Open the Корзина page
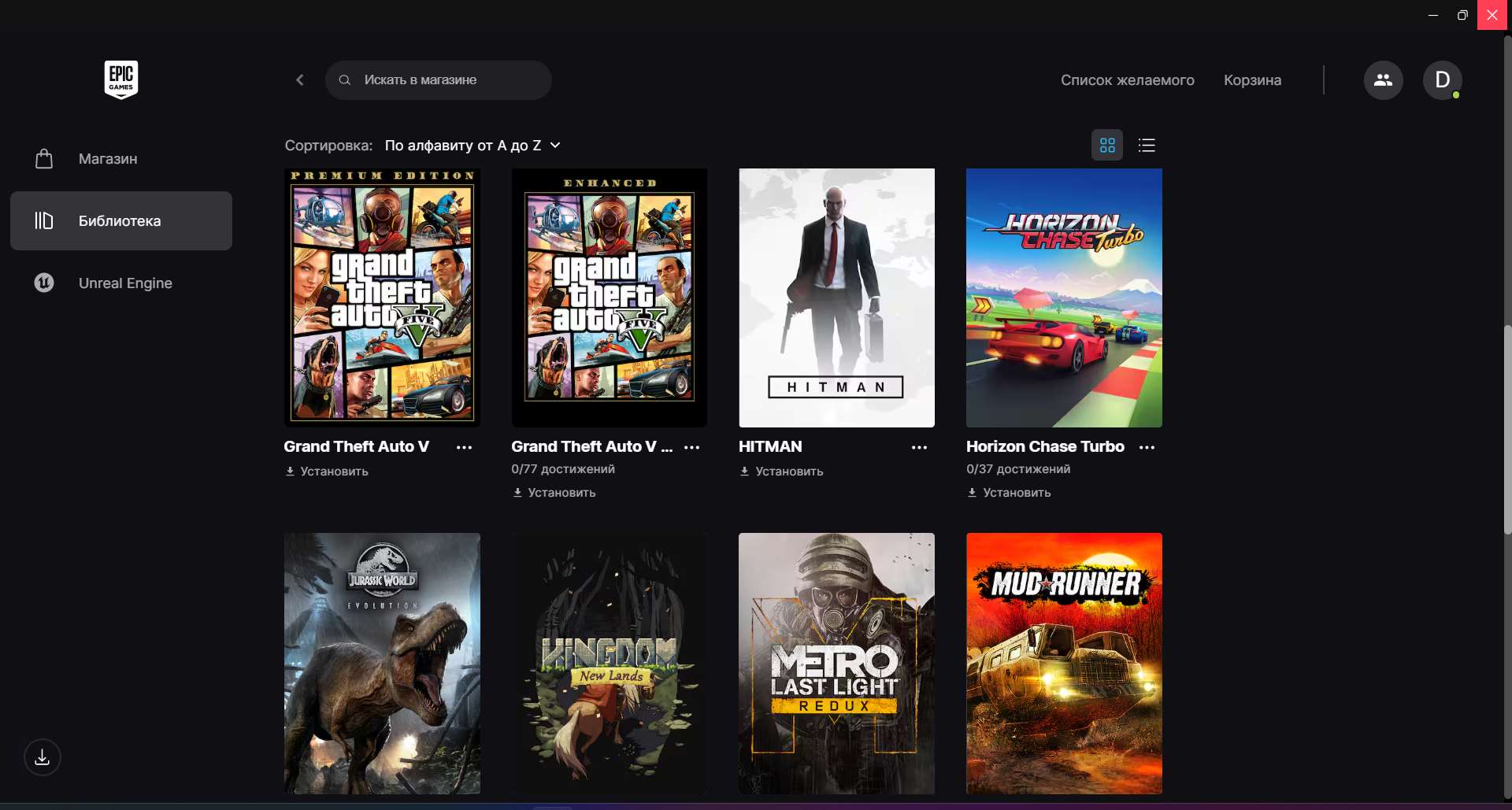Screen dimensions: 1512x810 pyautogui.click(x=1252, y=80)
